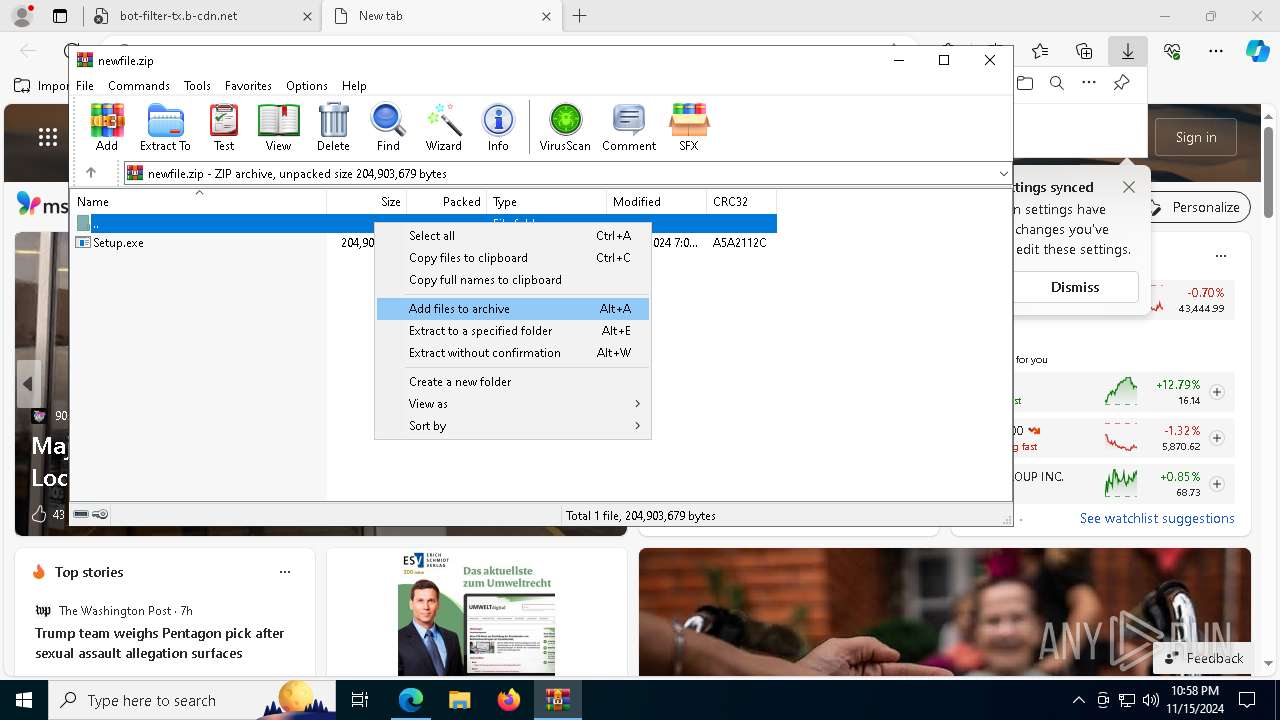The height and width of the screenshot is (720, 1280).
Task: Add the -1.32% stock to watchlist
Action: coord(1217,438)
